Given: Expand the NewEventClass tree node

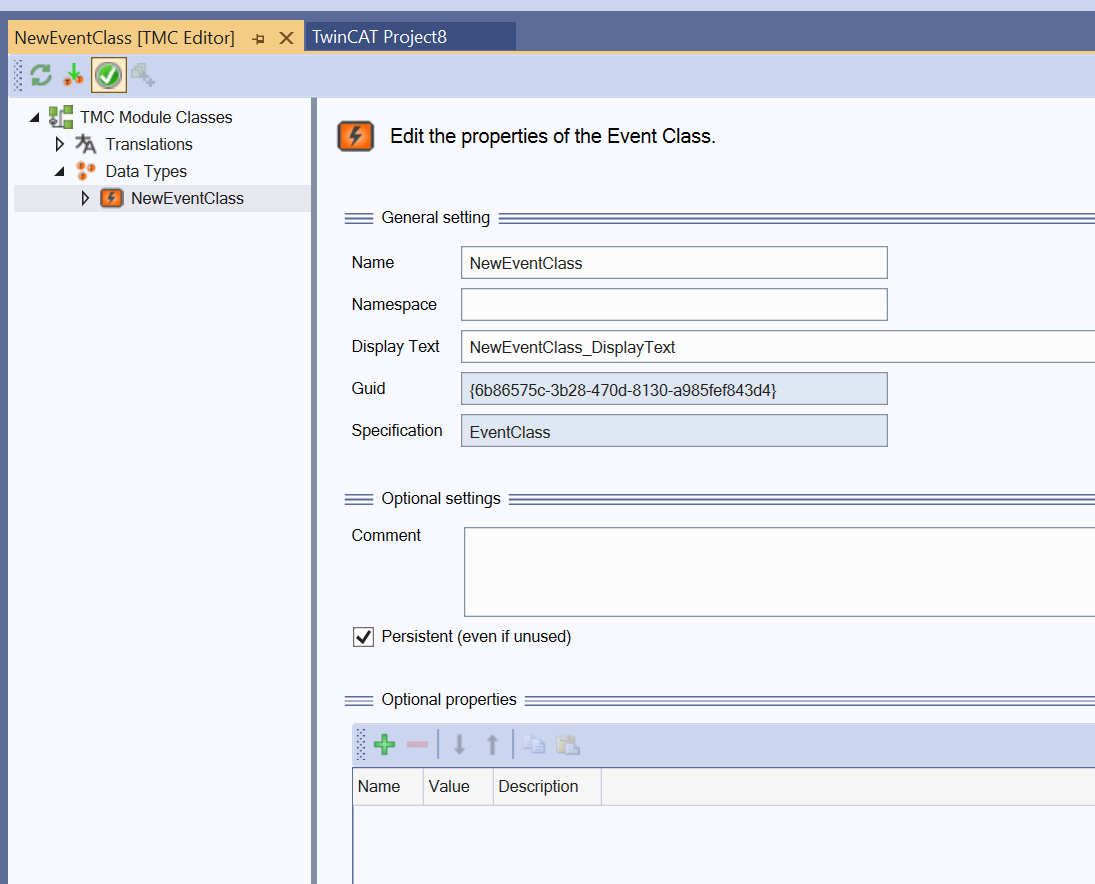Looking at the screenshot, I should pyautogui.click(x=85, y=198).
